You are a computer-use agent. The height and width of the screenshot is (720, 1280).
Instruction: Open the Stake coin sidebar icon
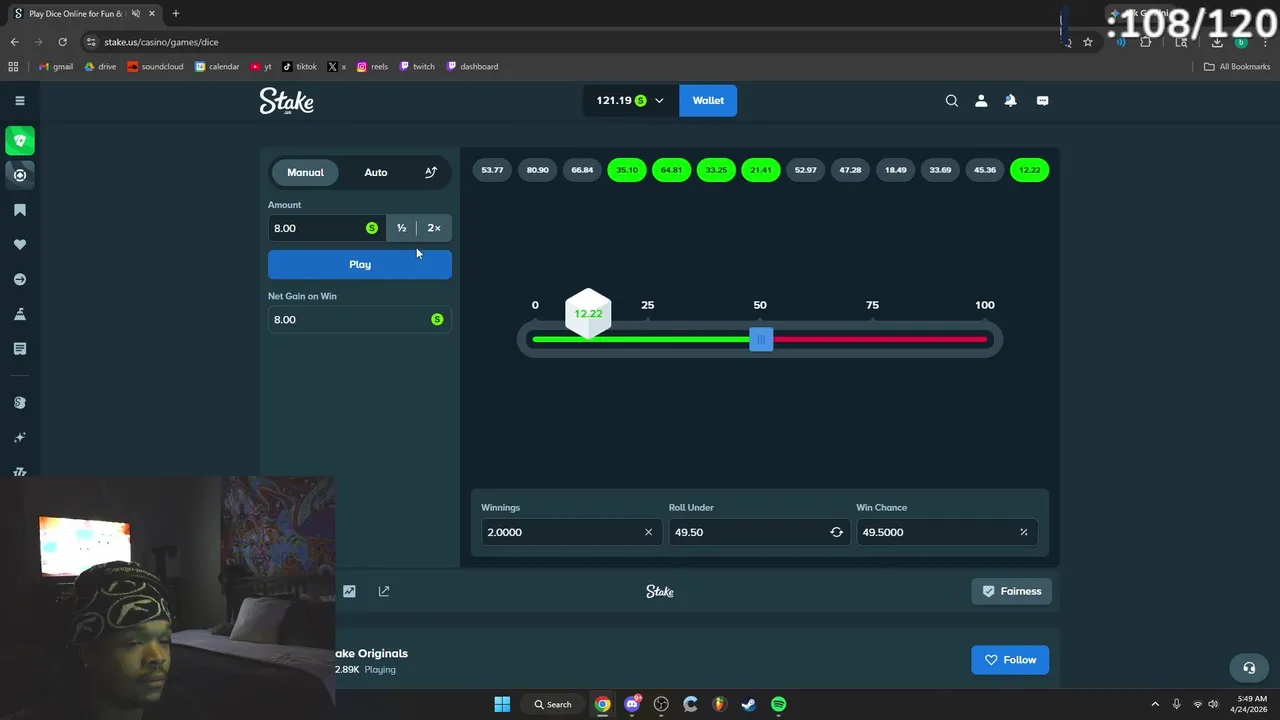click(x=20, y=403)
